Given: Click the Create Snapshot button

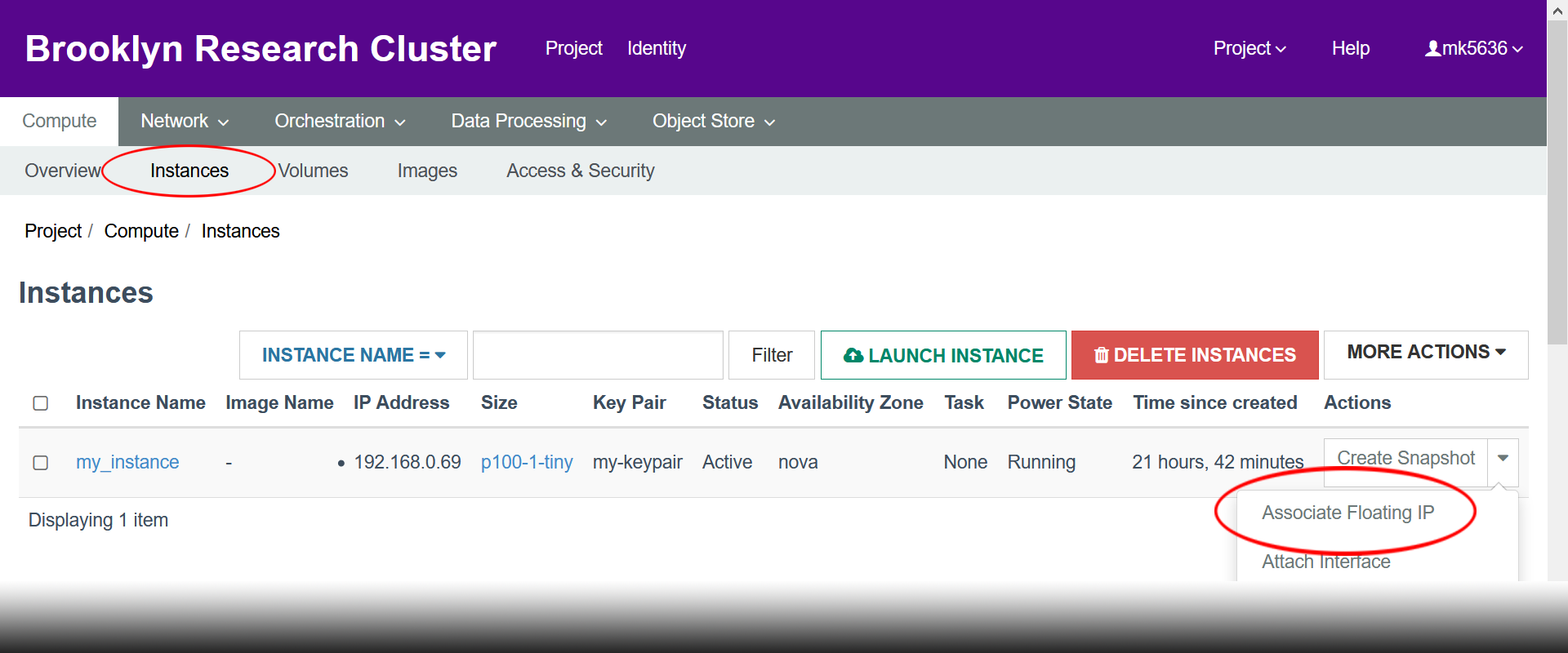Looking at the screenshot, I should pyautogui.click(x=1405, y=459).
